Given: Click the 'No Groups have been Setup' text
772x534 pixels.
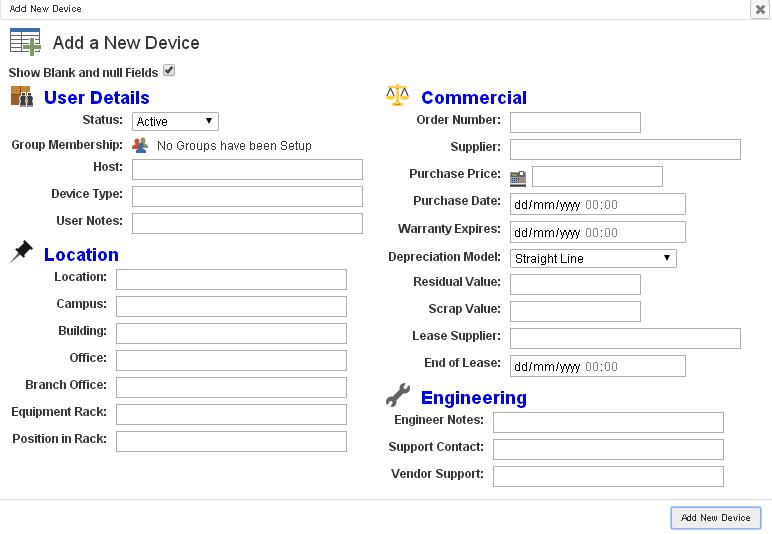Looking at the screenshot, I should [234, 146].
